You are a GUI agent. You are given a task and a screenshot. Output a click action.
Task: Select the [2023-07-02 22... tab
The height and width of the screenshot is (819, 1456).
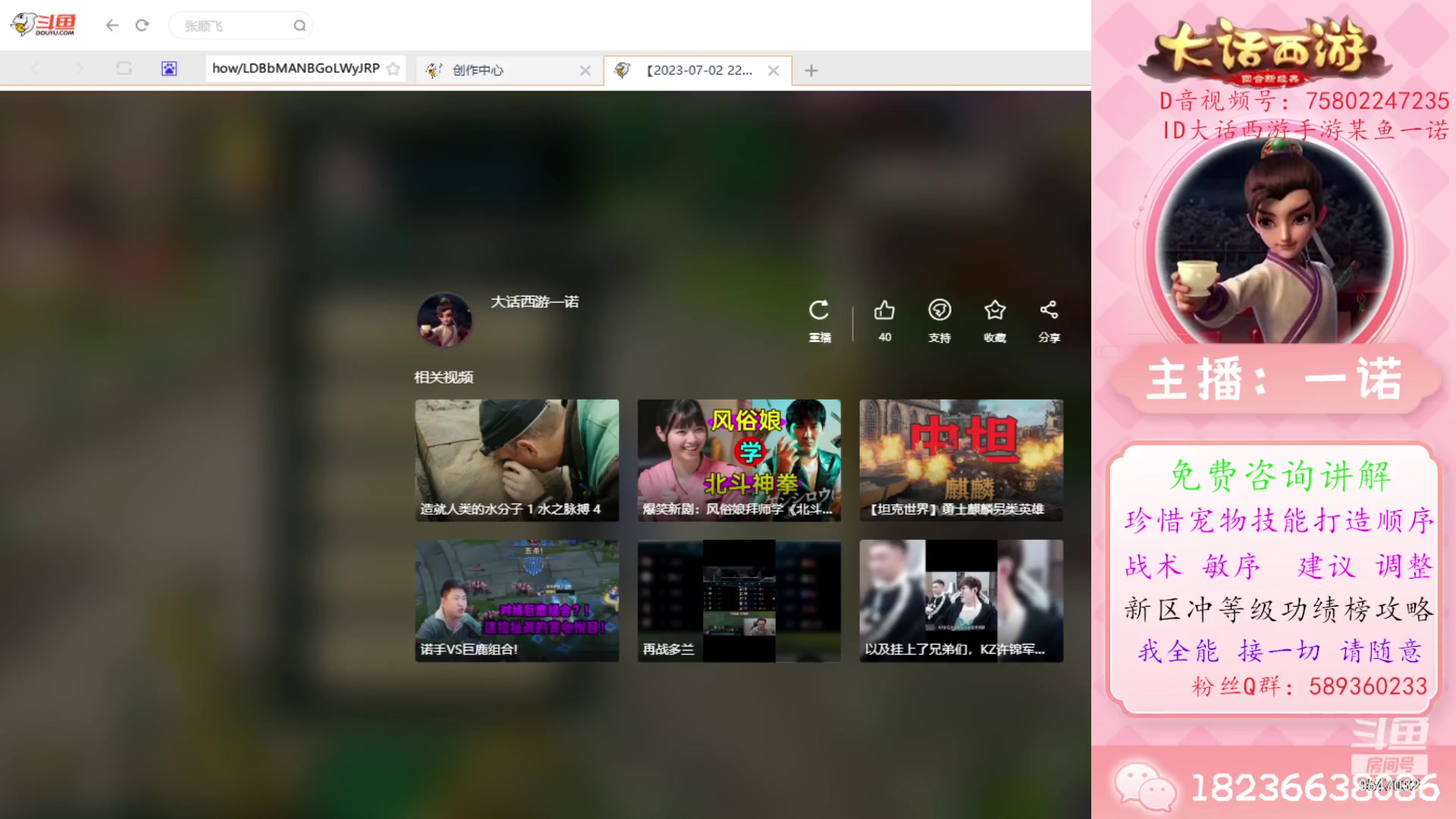tap(698, 70)
